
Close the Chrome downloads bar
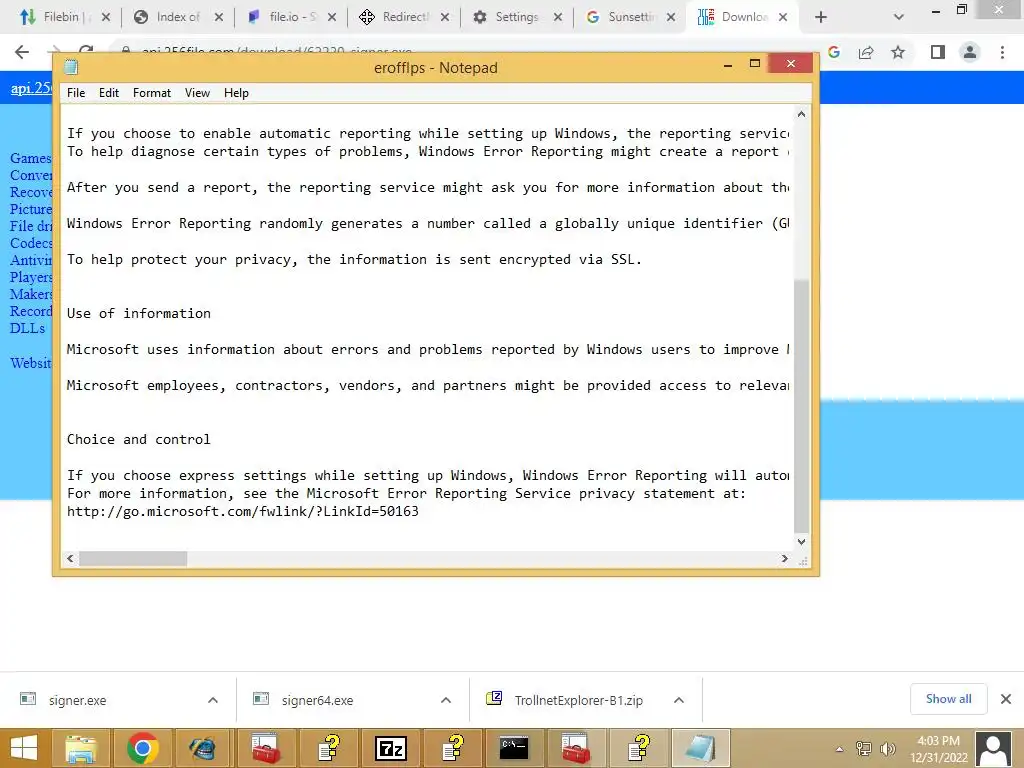click(1006, 699)
